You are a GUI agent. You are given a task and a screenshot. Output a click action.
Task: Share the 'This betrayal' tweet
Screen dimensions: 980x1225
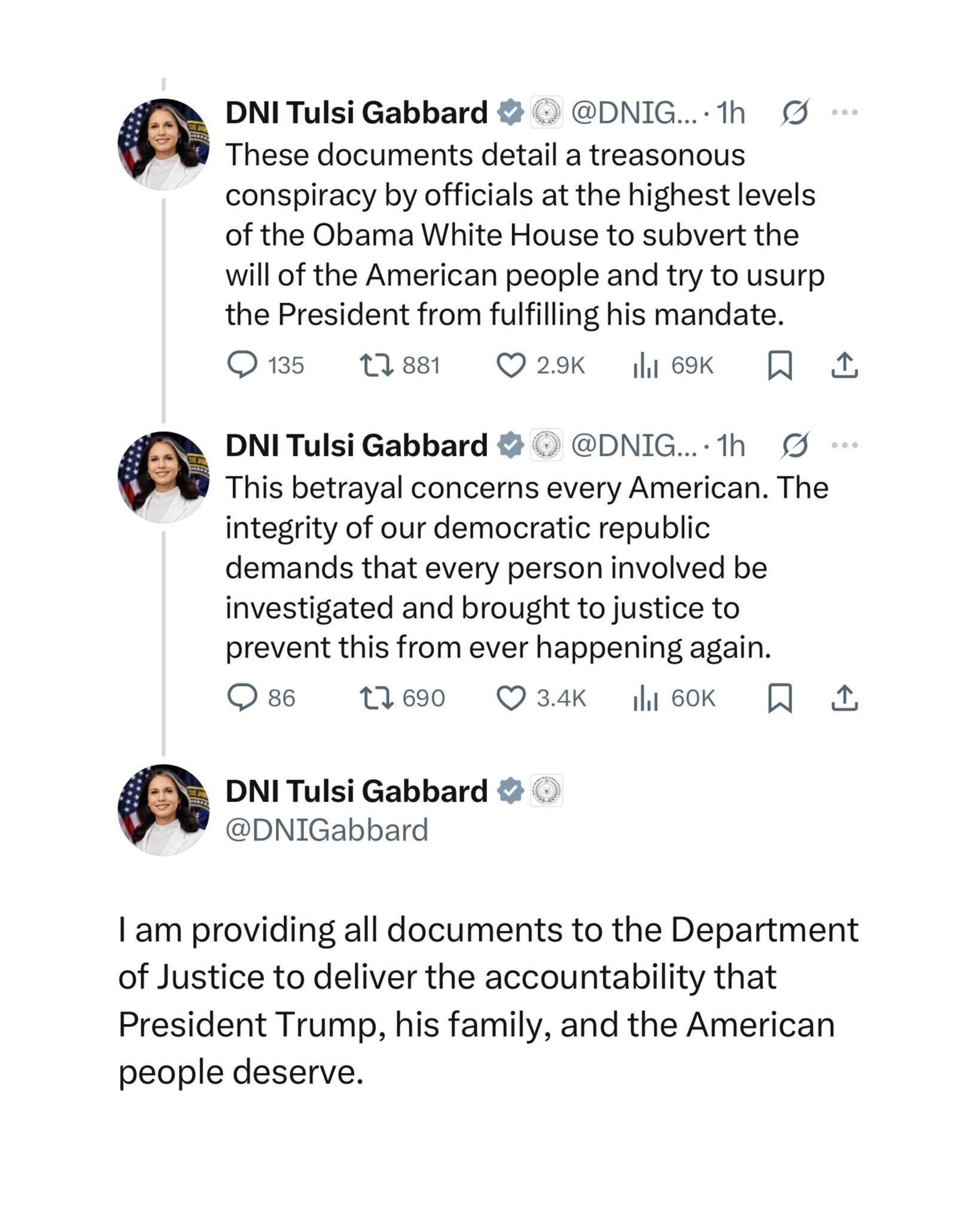pyautogui.click(x=844, y=698)
